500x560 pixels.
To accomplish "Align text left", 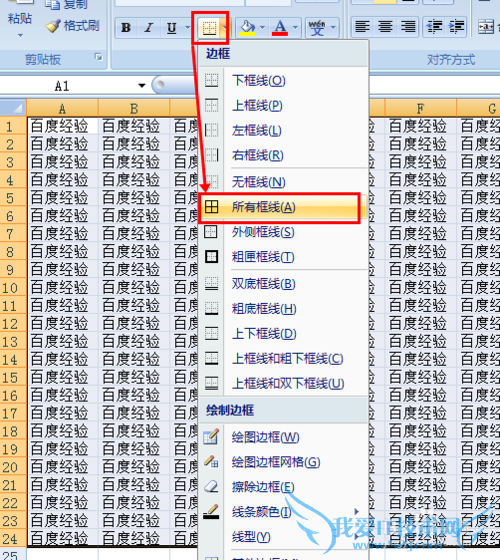I will click(x=362, y=27).
